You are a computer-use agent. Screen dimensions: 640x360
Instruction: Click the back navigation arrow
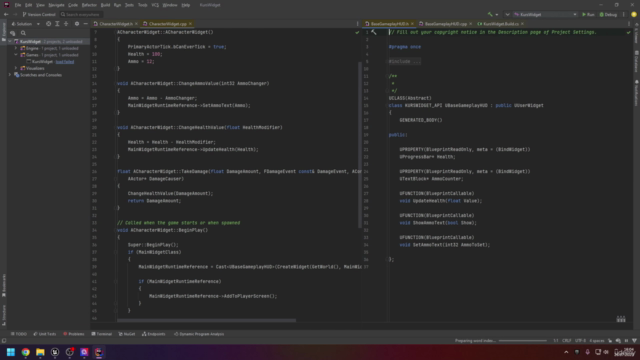6,14
